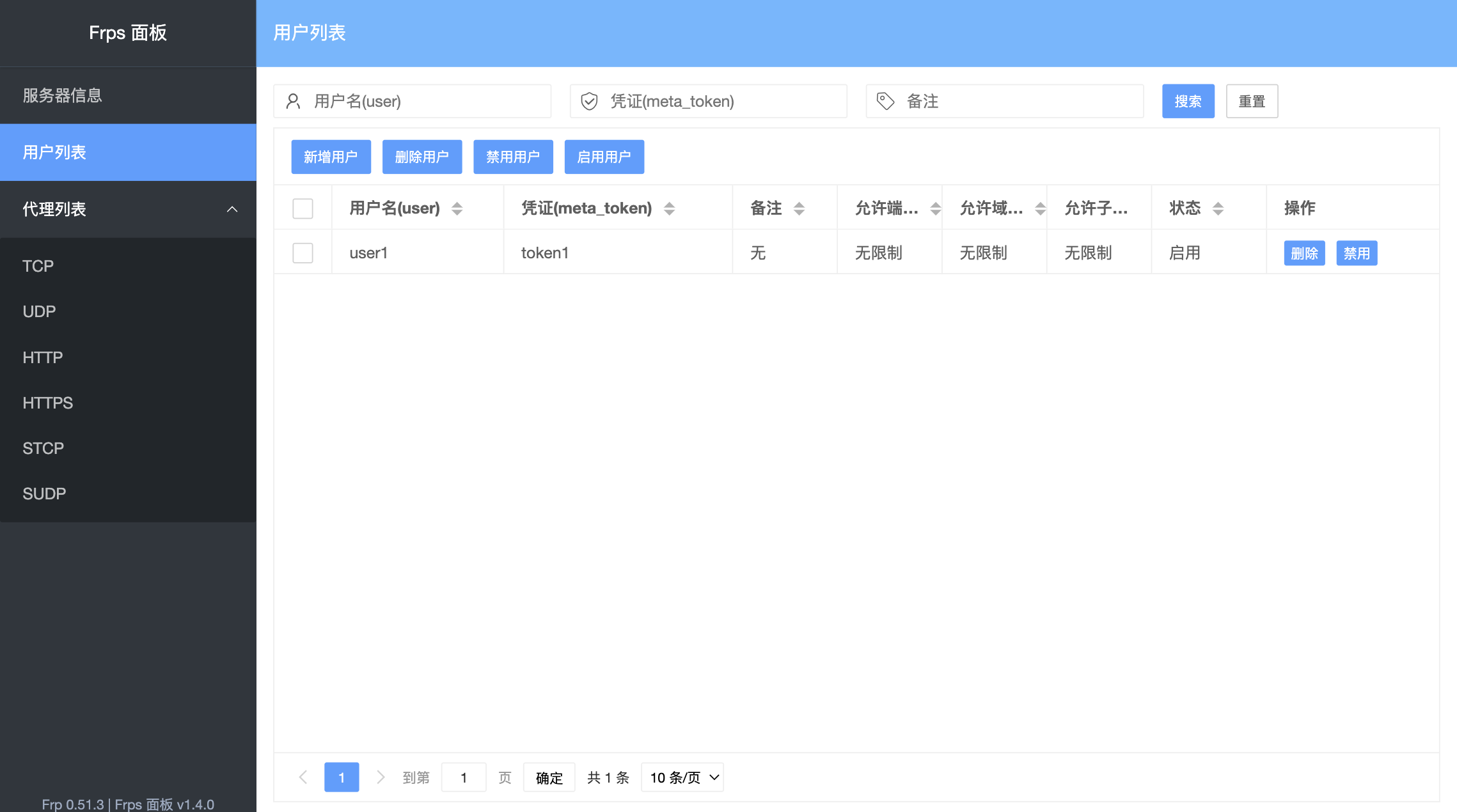Click the user icon in the username search field
The height and width of the screenshot is (812, 1457).
(294, 100)
